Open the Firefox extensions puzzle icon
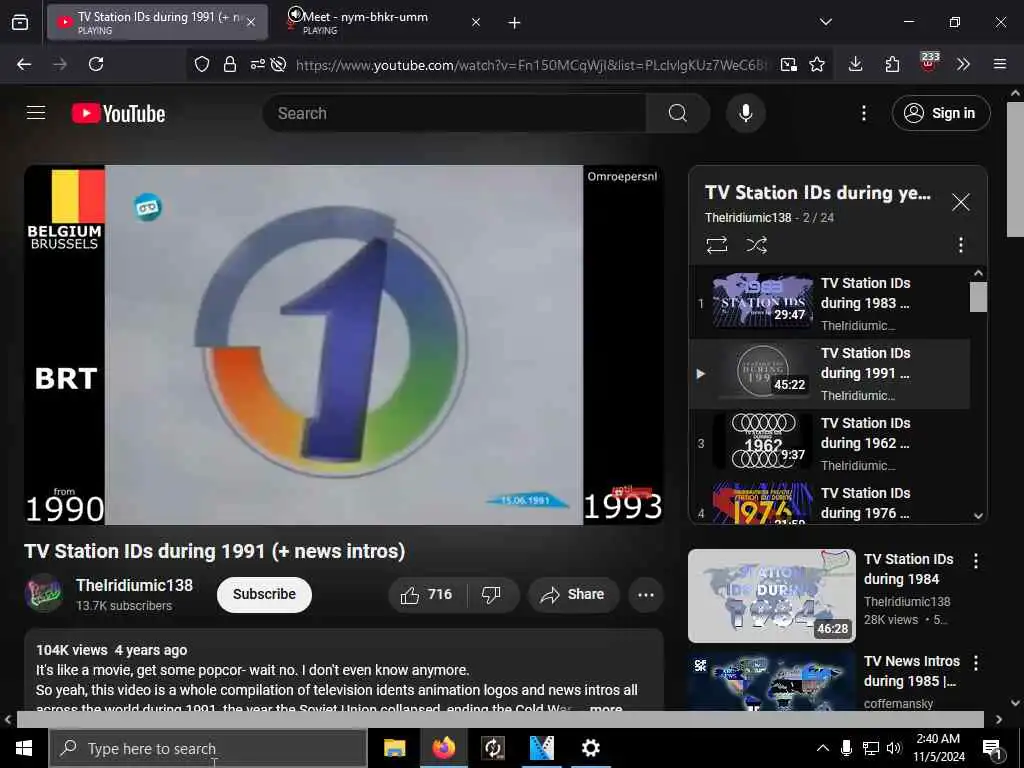This screenshot has height=768, width=1024. (892, 64)
